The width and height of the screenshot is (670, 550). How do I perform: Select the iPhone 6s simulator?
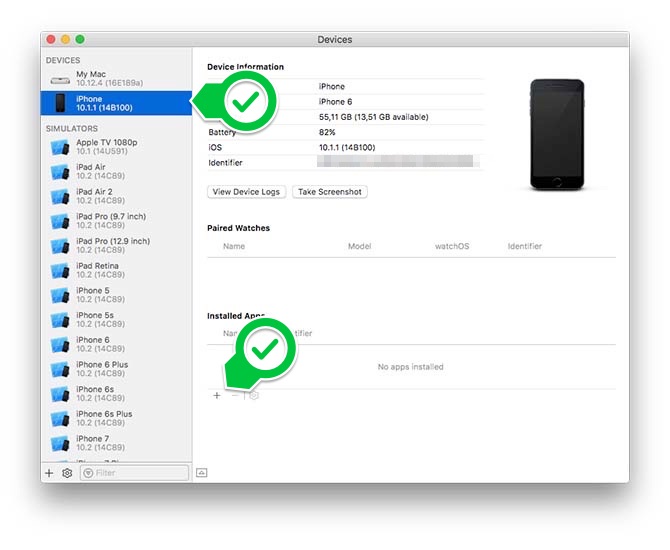point(116,394)
